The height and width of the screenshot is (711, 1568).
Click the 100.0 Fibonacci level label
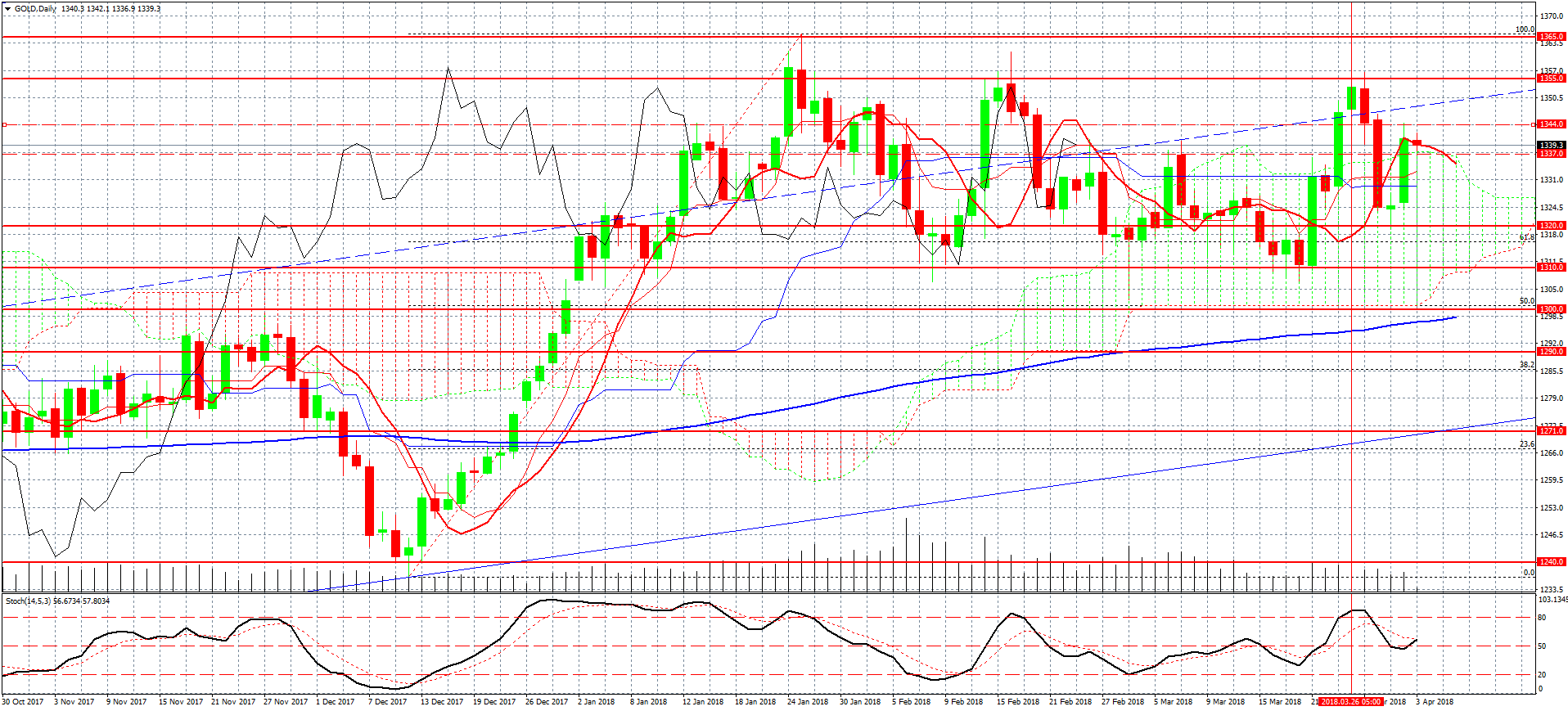pyautogui.click(x=1525, y=29)
